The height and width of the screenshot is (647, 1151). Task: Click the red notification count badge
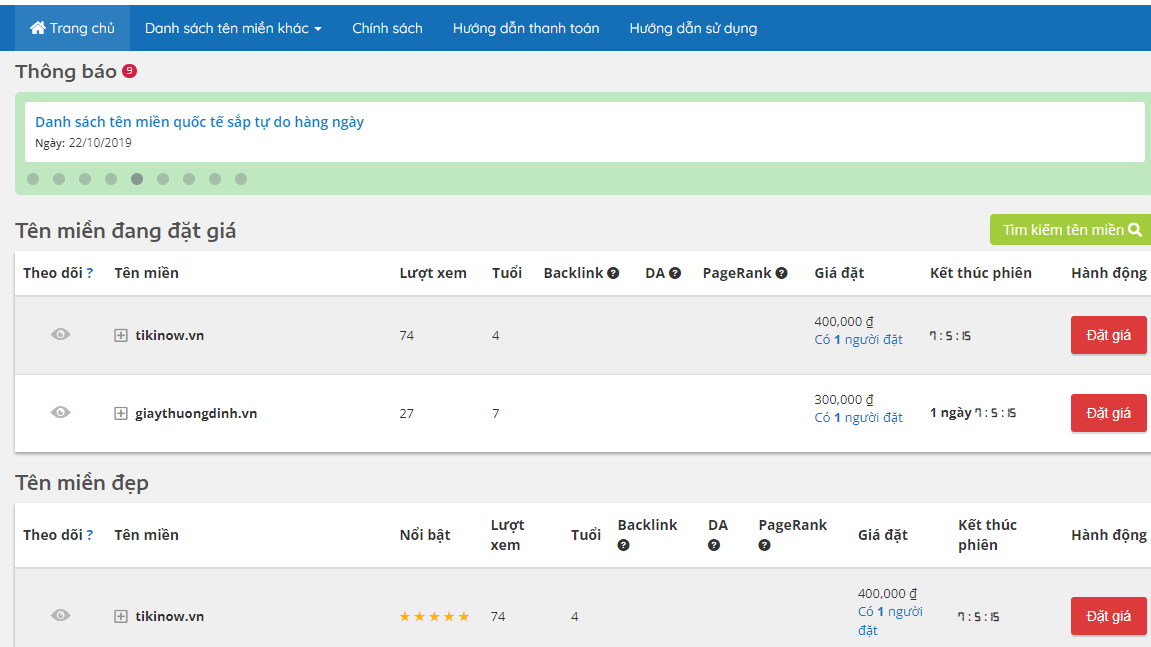[129, 71]
